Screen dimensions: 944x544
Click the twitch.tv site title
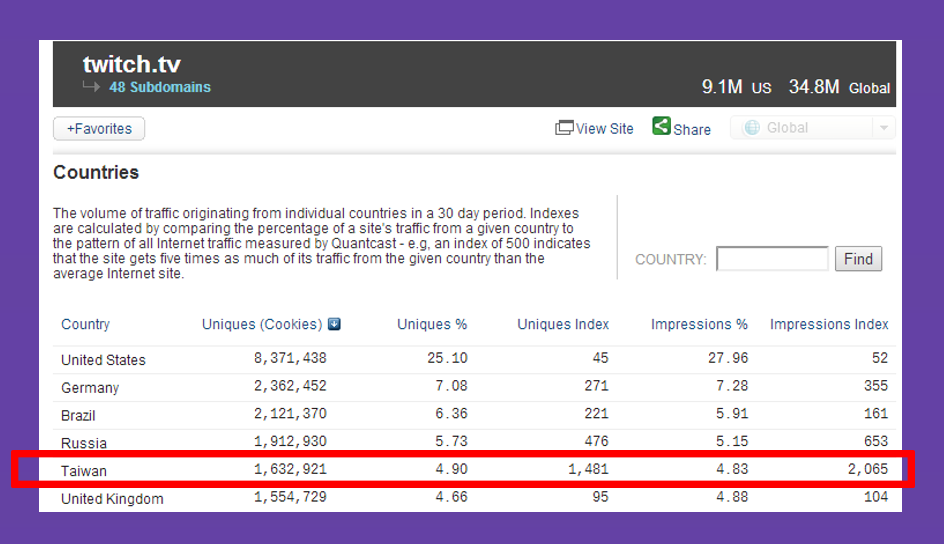click(132, 64)
